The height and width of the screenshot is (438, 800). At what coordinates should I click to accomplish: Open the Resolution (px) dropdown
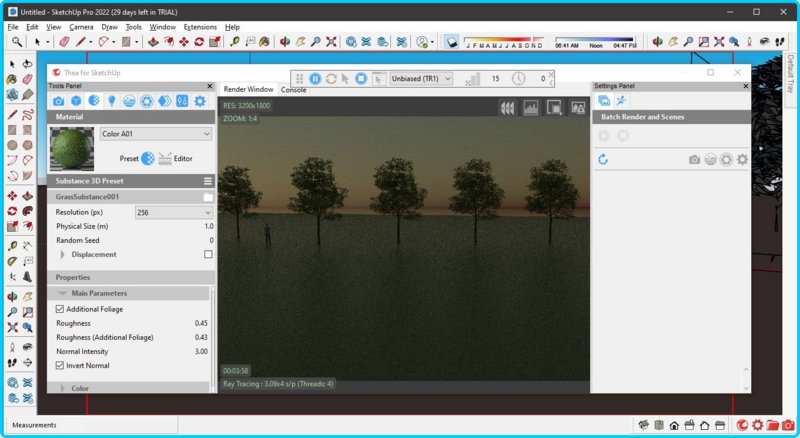click(173, 212)
